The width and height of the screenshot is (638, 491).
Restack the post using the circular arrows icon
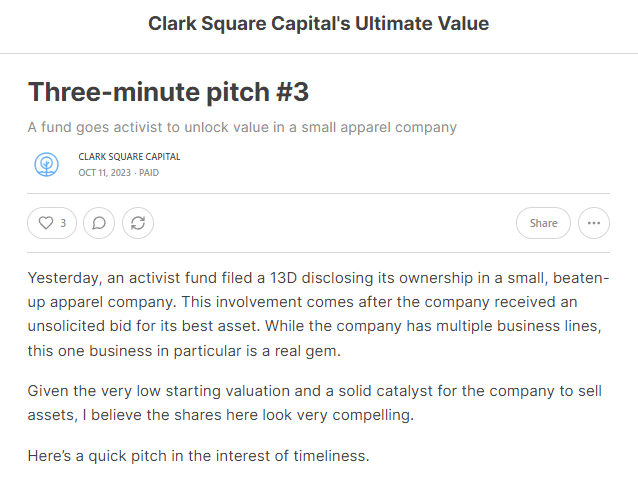(138, 223)
